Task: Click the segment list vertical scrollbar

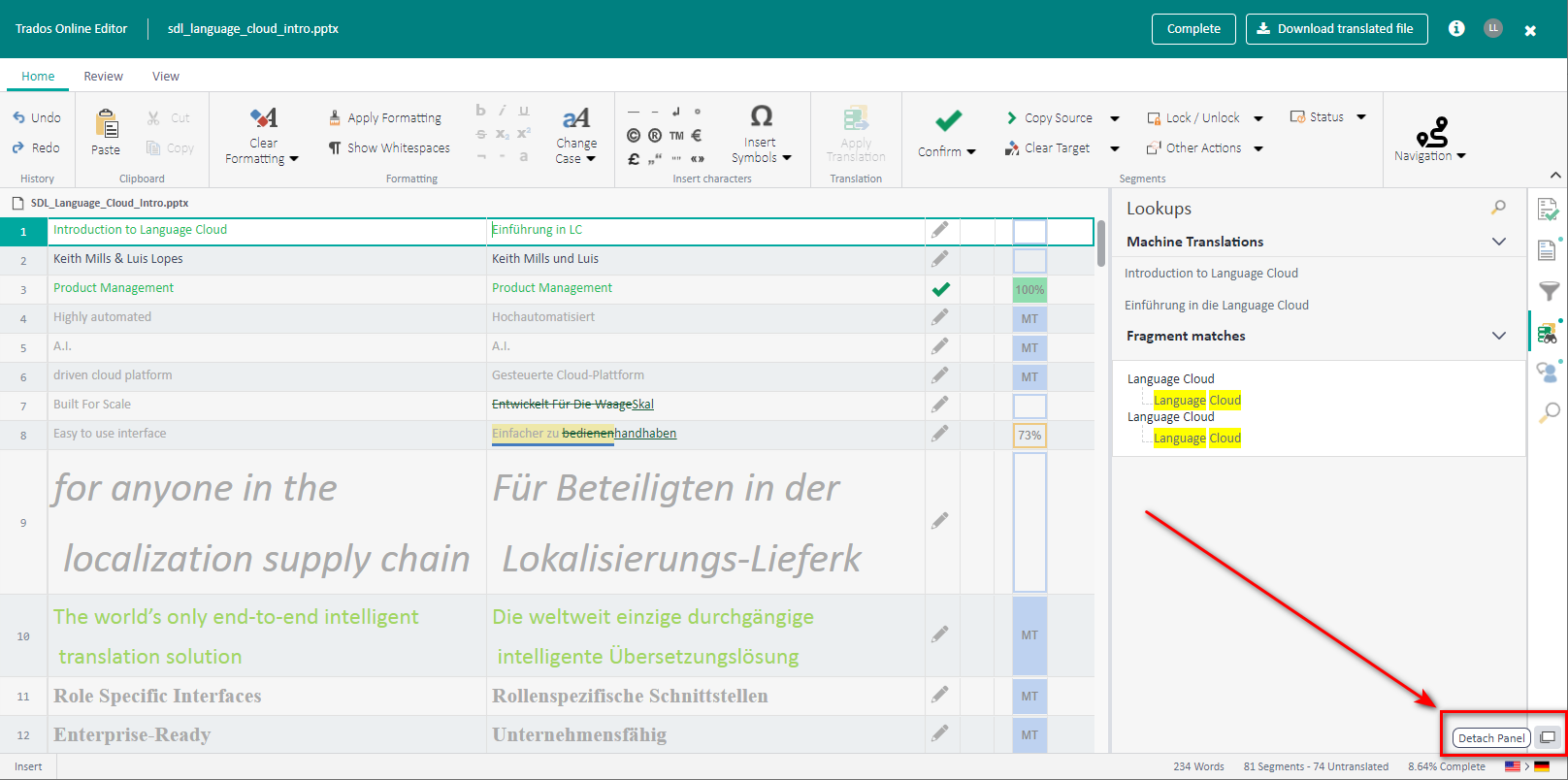Action: pyautogui.click(x=1101, y=243)
